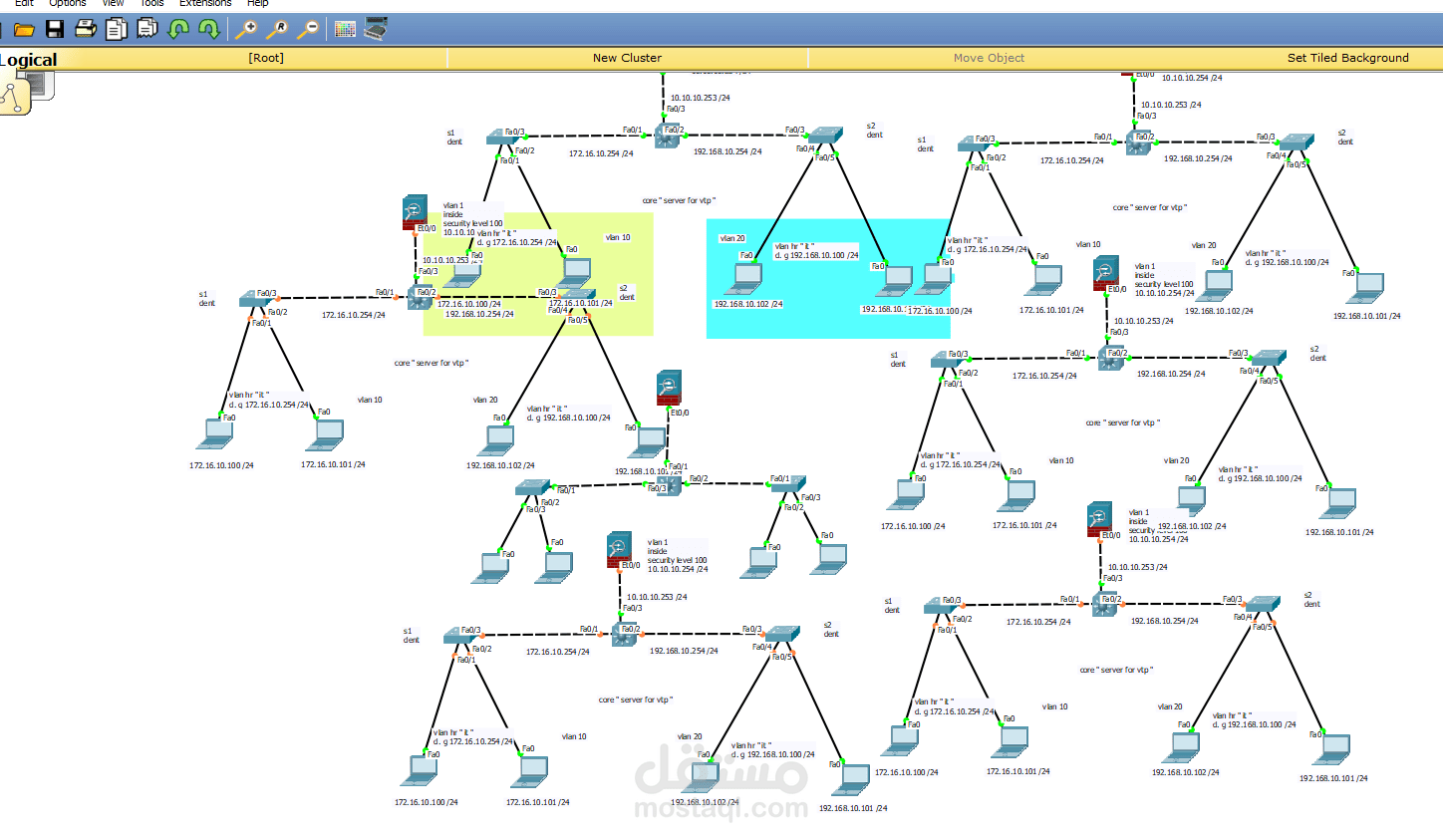
Task: Open the color palette dialog
Action: 345,28
